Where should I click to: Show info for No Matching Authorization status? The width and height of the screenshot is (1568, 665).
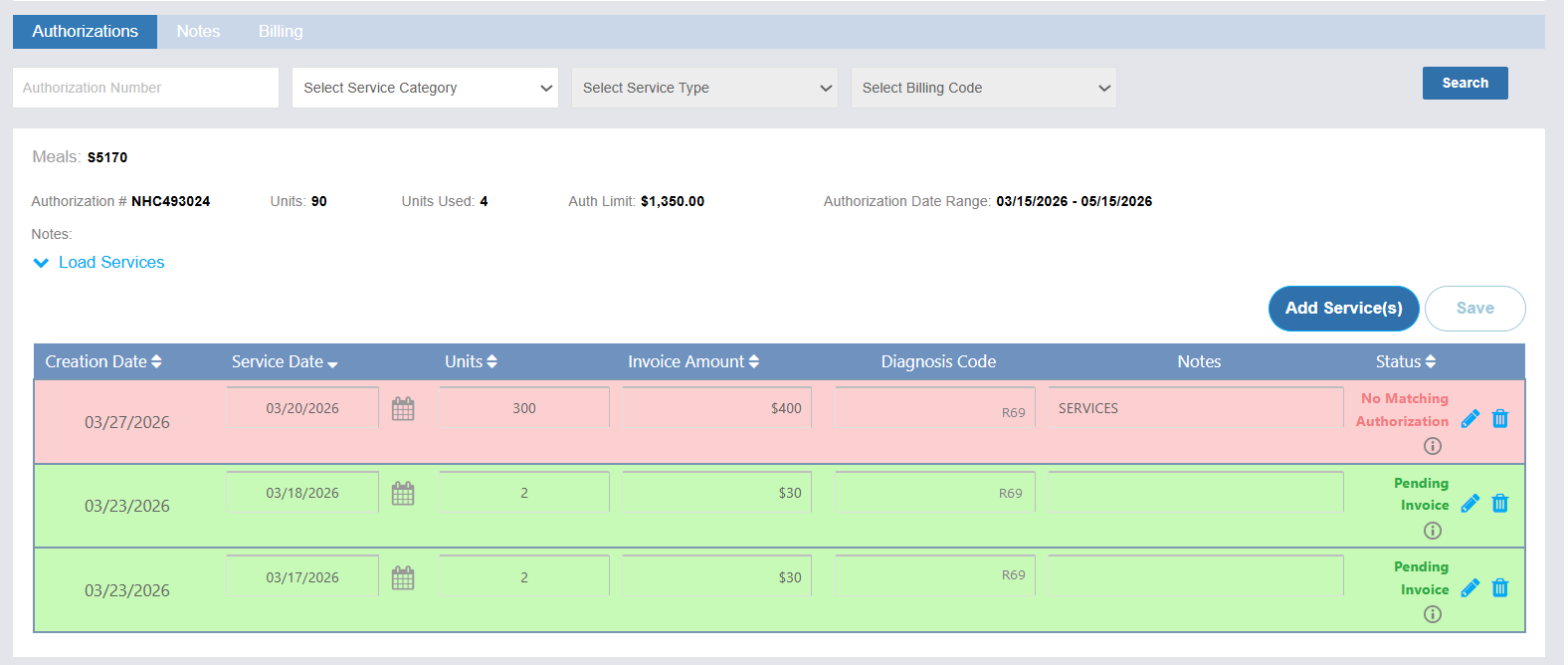(1432, 446)
